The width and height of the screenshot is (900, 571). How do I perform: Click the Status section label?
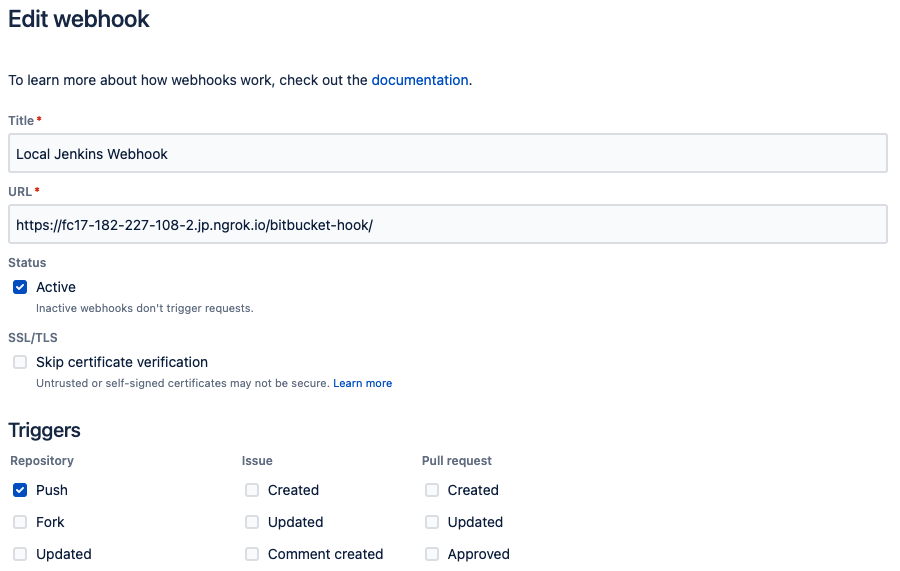point(27,263)
